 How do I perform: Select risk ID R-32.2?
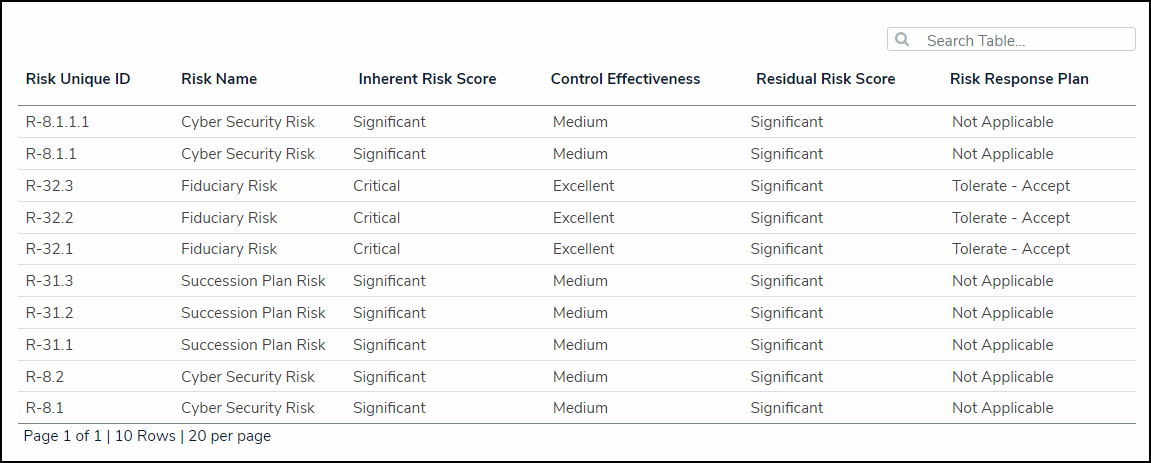pyautogui.click(x=49, y=218)
